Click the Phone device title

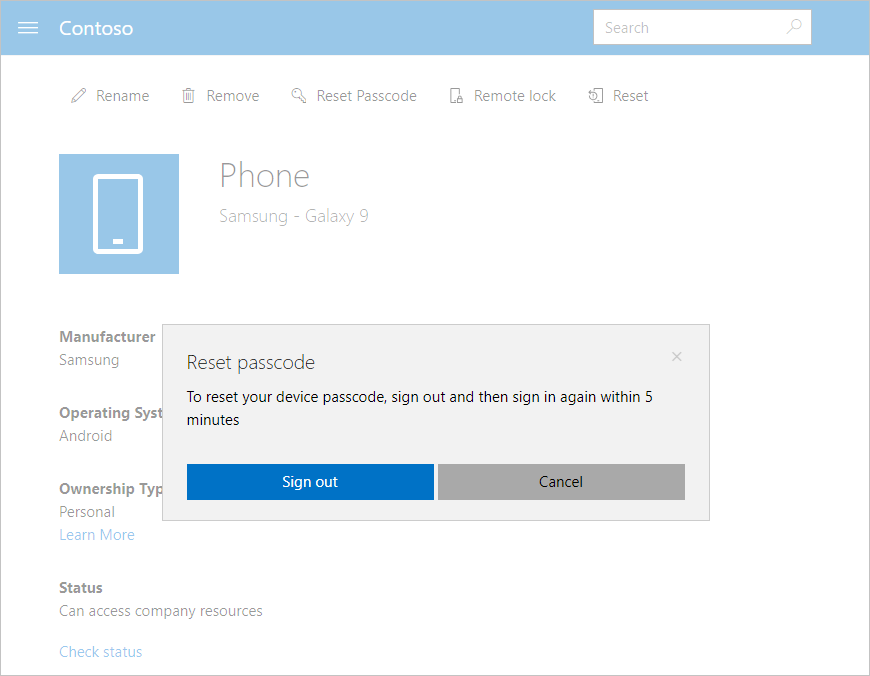(x=264, y=176)
